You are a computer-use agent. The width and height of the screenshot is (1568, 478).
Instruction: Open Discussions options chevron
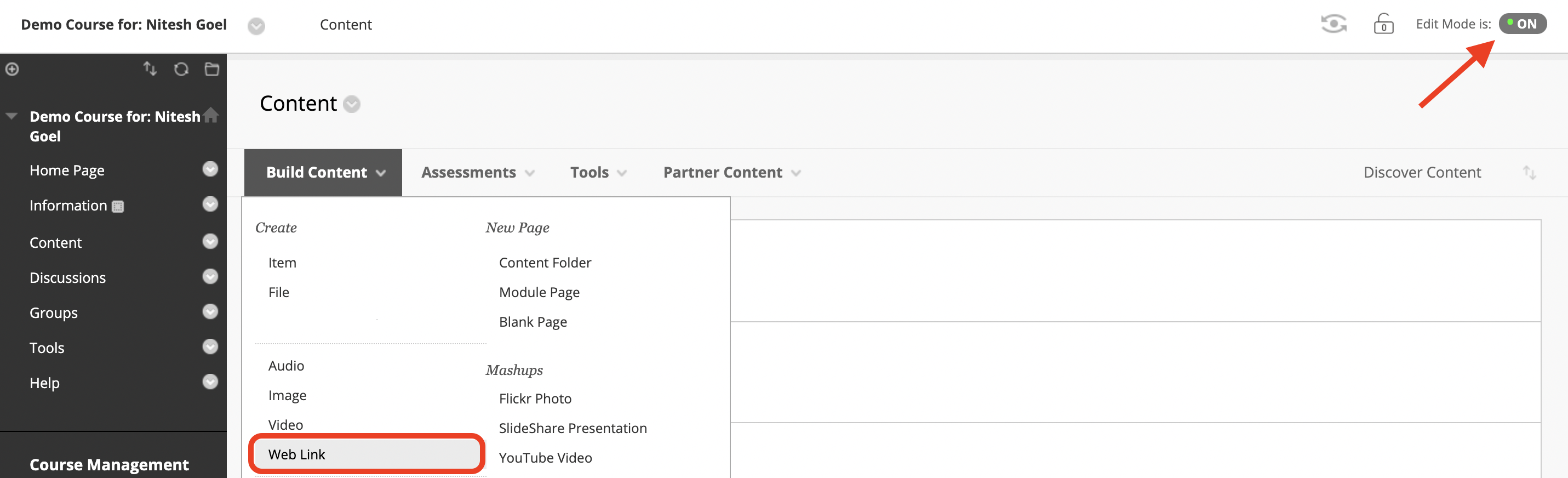coord(210,276)
